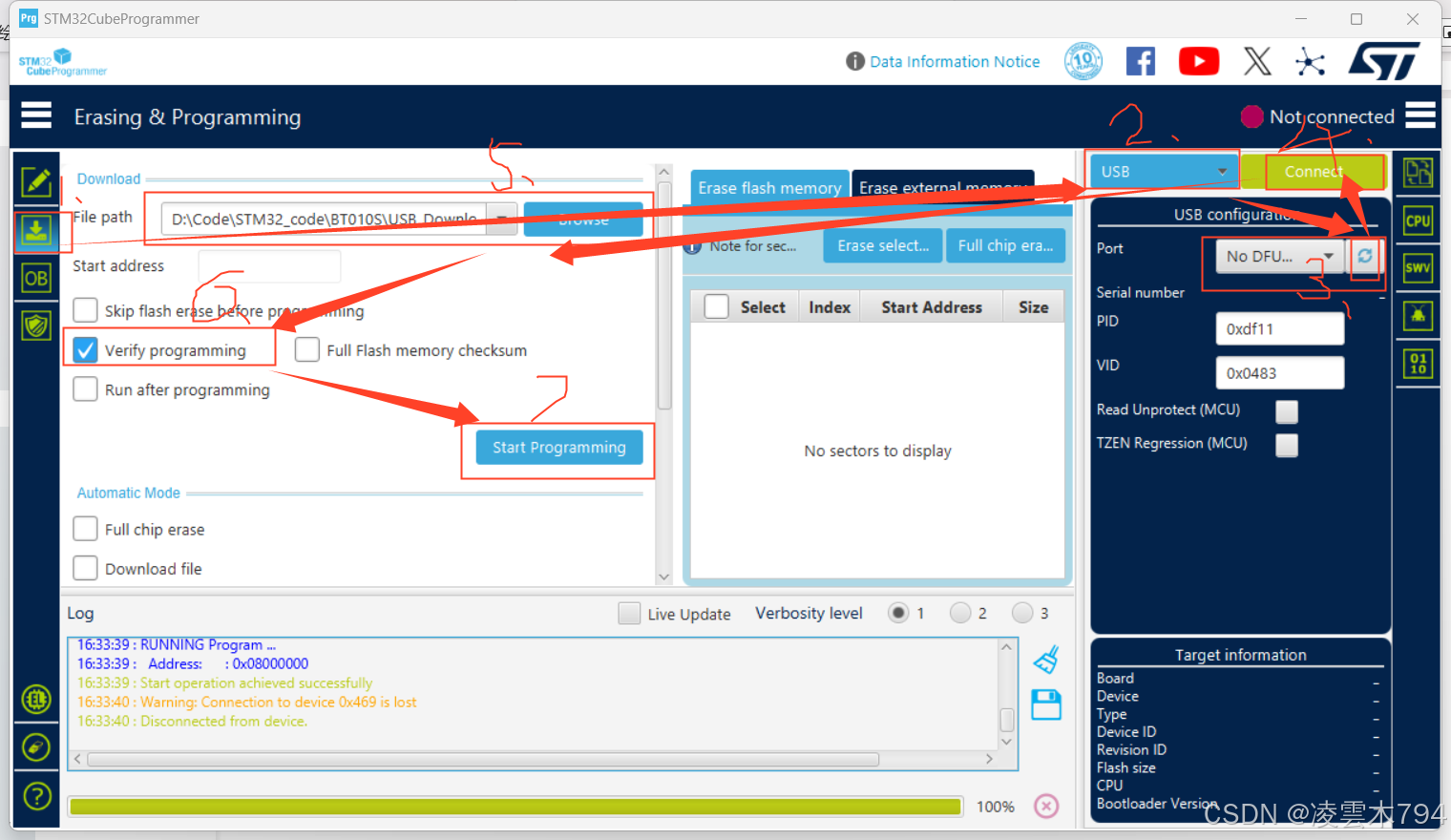
Task: Select verbosity level 2
Action: (x=960, y=613)
